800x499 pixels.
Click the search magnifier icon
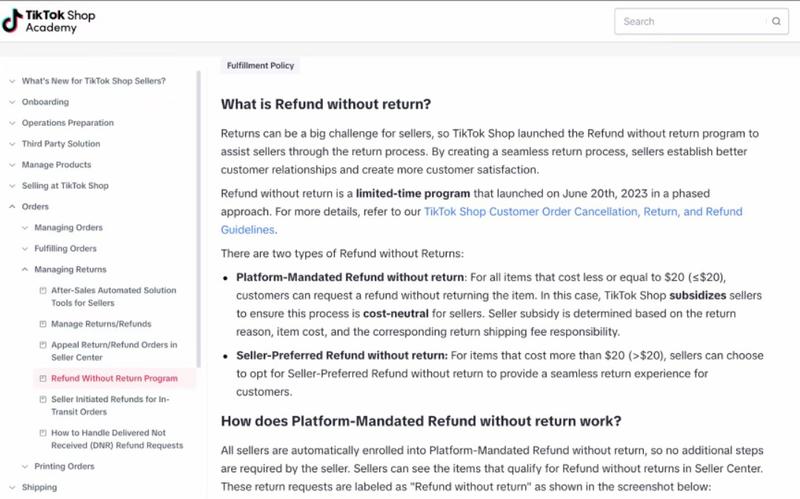point(776,21)
